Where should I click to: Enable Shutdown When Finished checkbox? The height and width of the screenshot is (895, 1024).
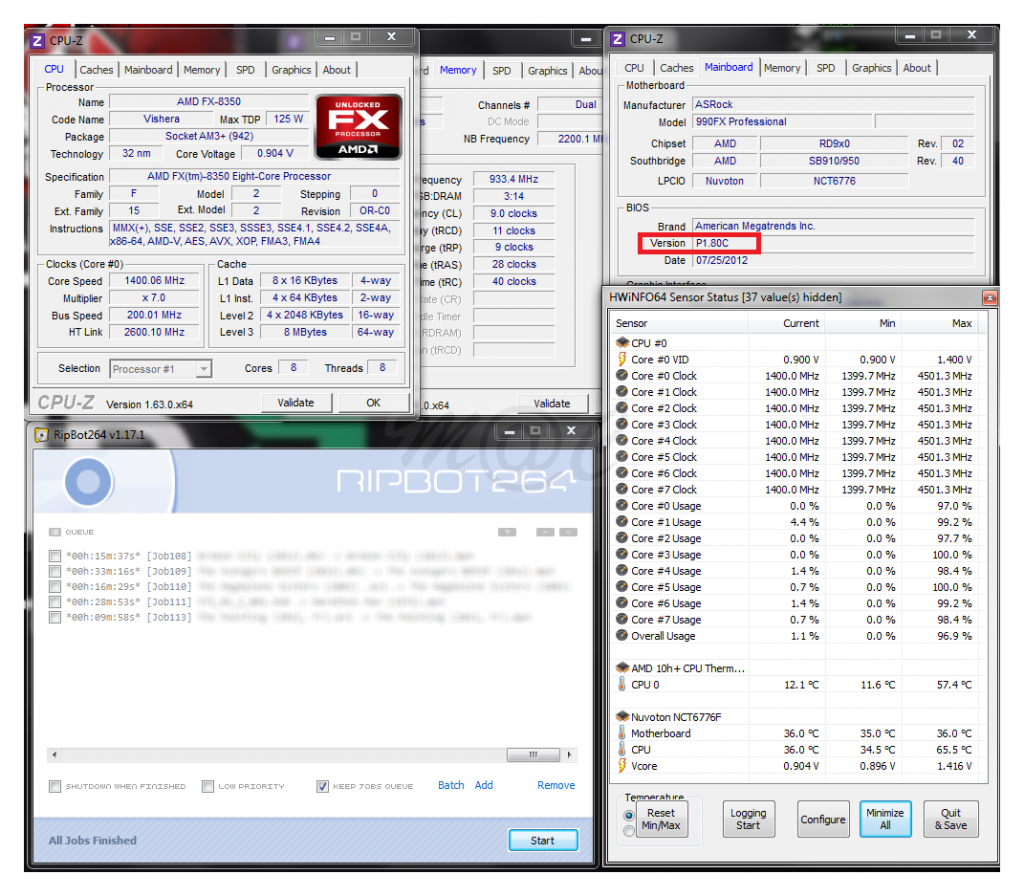55,786
